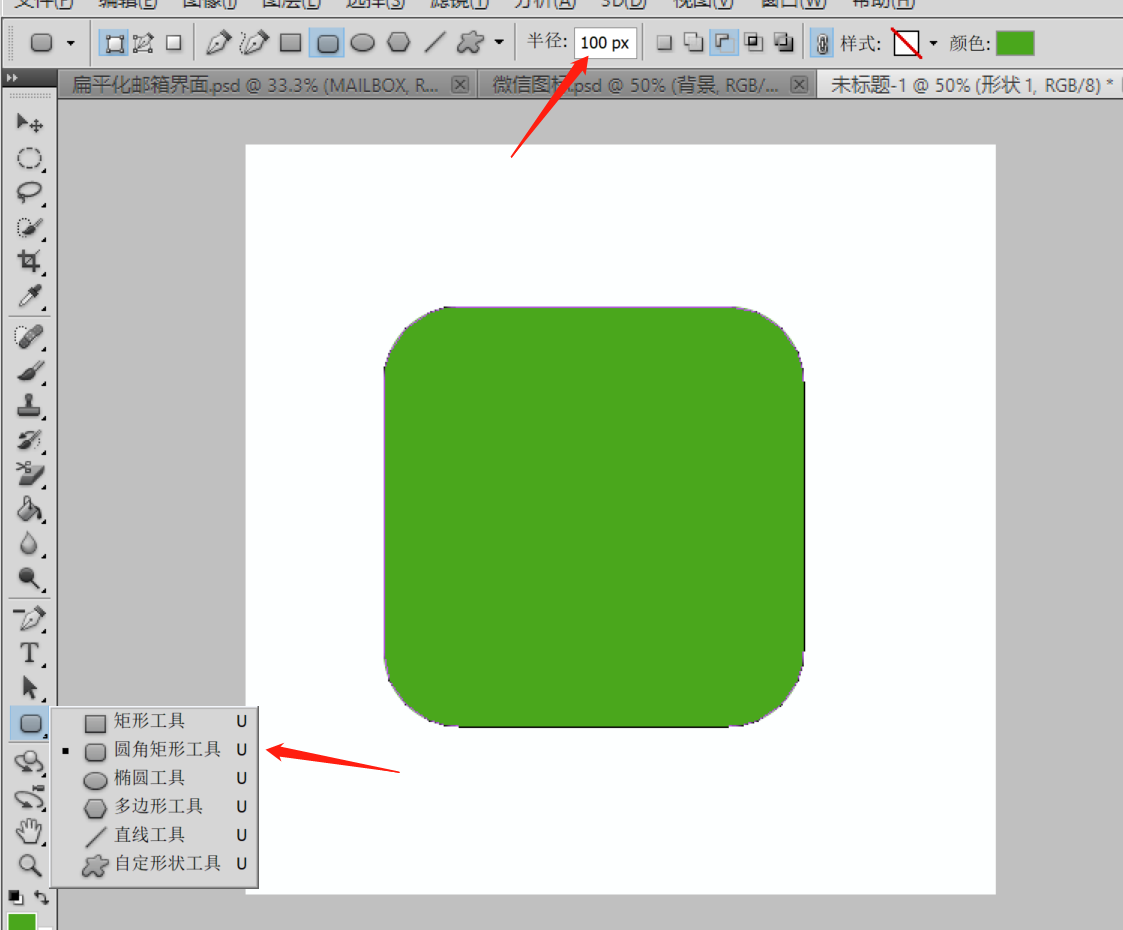Pick the Freeform Pen tool in options bar

point(254,42)
